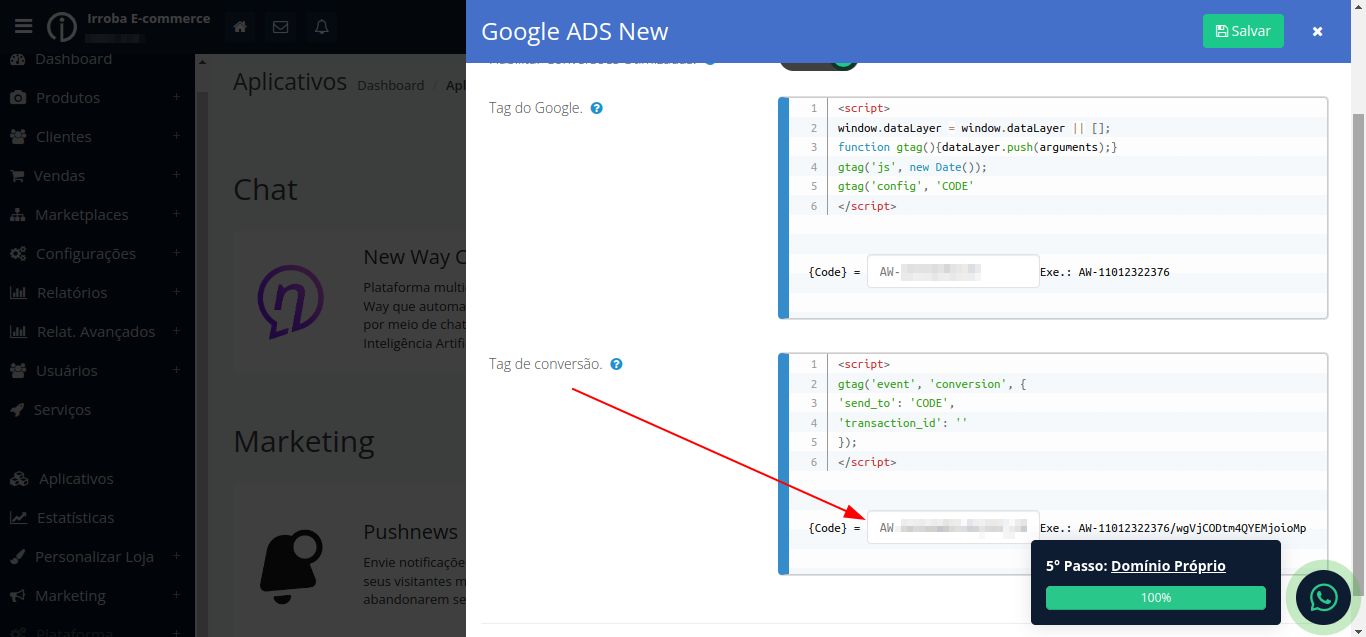Expand the Personalizar Loja plus sign

click(x=176, y=556)
